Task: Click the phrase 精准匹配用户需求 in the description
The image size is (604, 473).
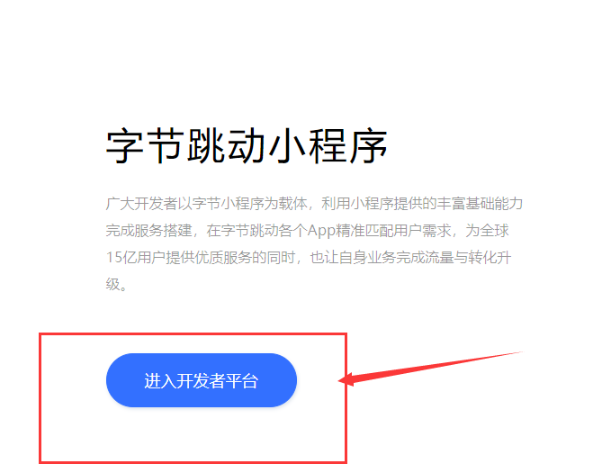Action: (394, 231)
